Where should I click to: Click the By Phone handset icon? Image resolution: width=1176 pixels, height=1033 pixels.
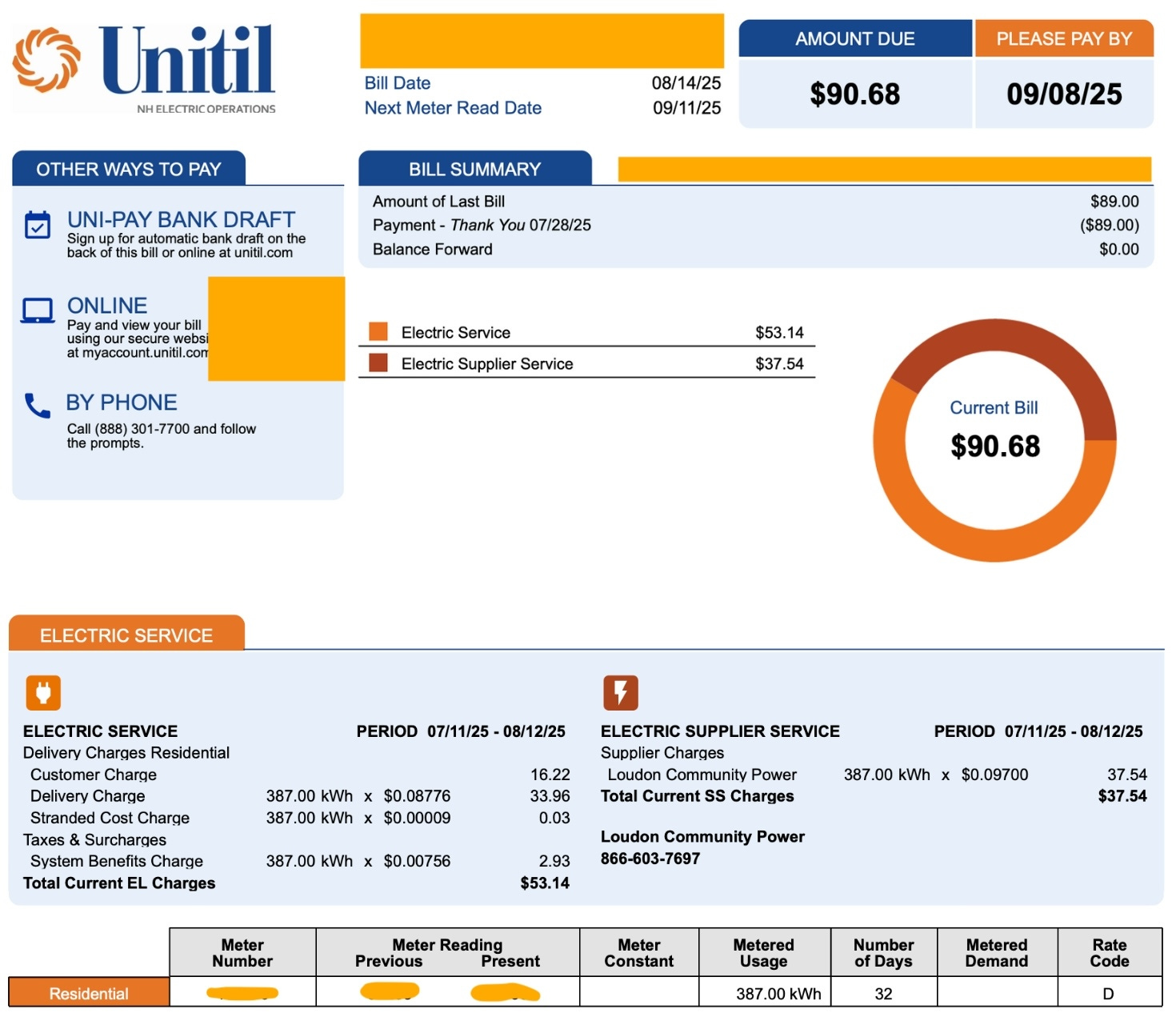click(x=37, y=406)
